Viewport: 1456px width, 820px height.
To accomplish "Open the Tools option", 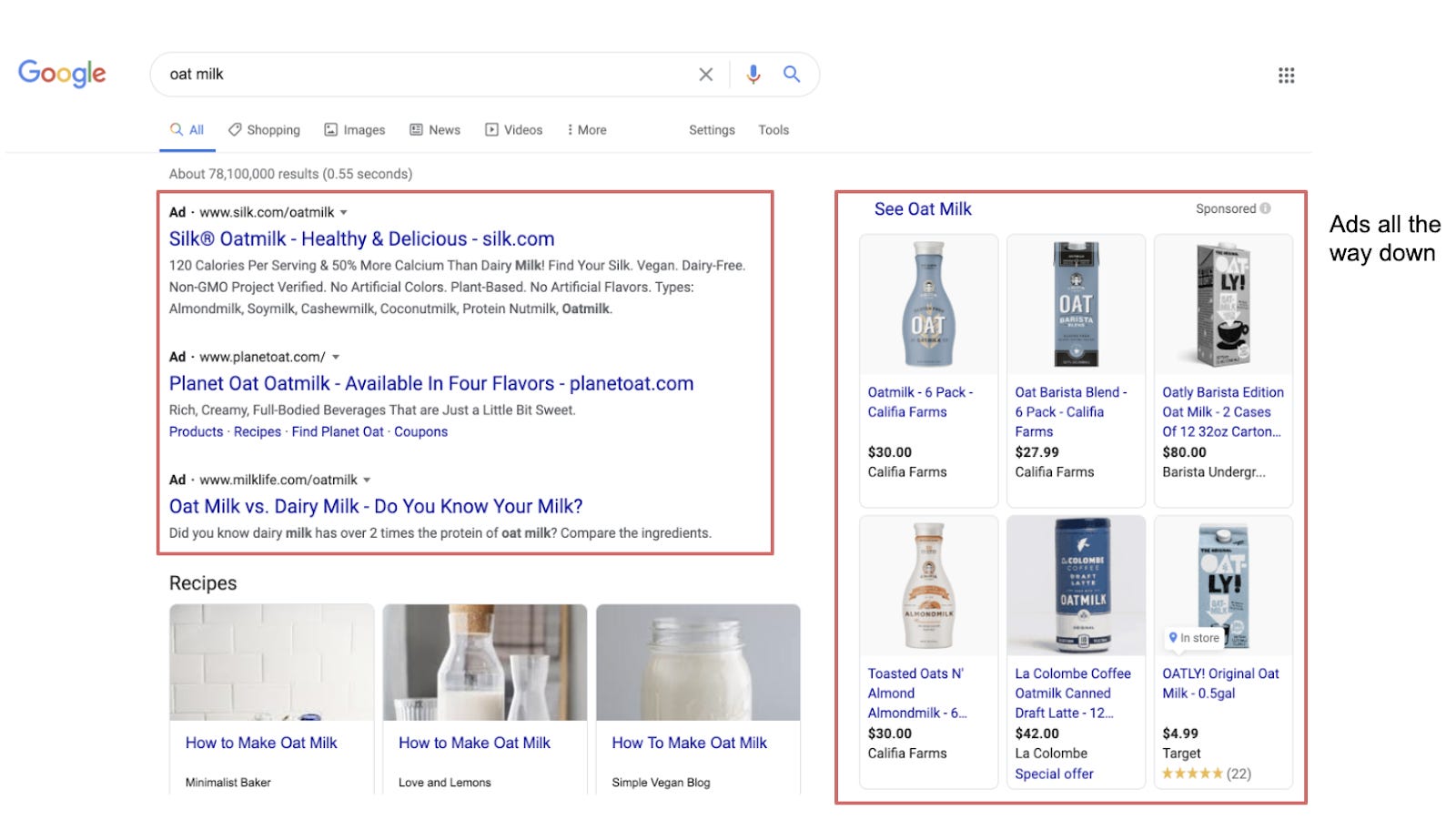I will tap(773, 130).
